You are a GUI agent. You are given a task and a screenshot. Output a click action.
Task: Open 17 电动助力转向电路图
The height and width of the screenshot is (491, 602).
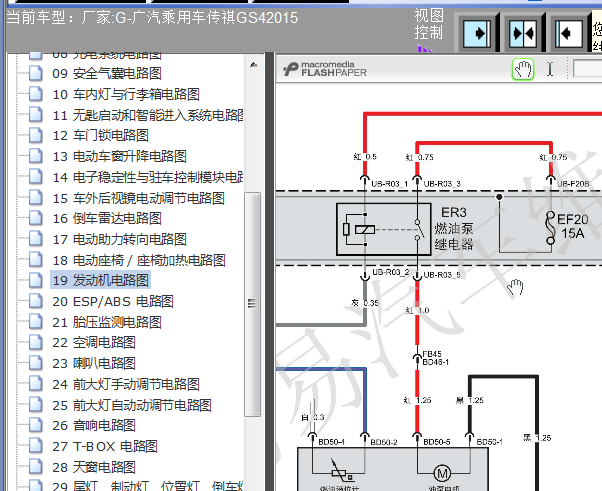[119, 239]
